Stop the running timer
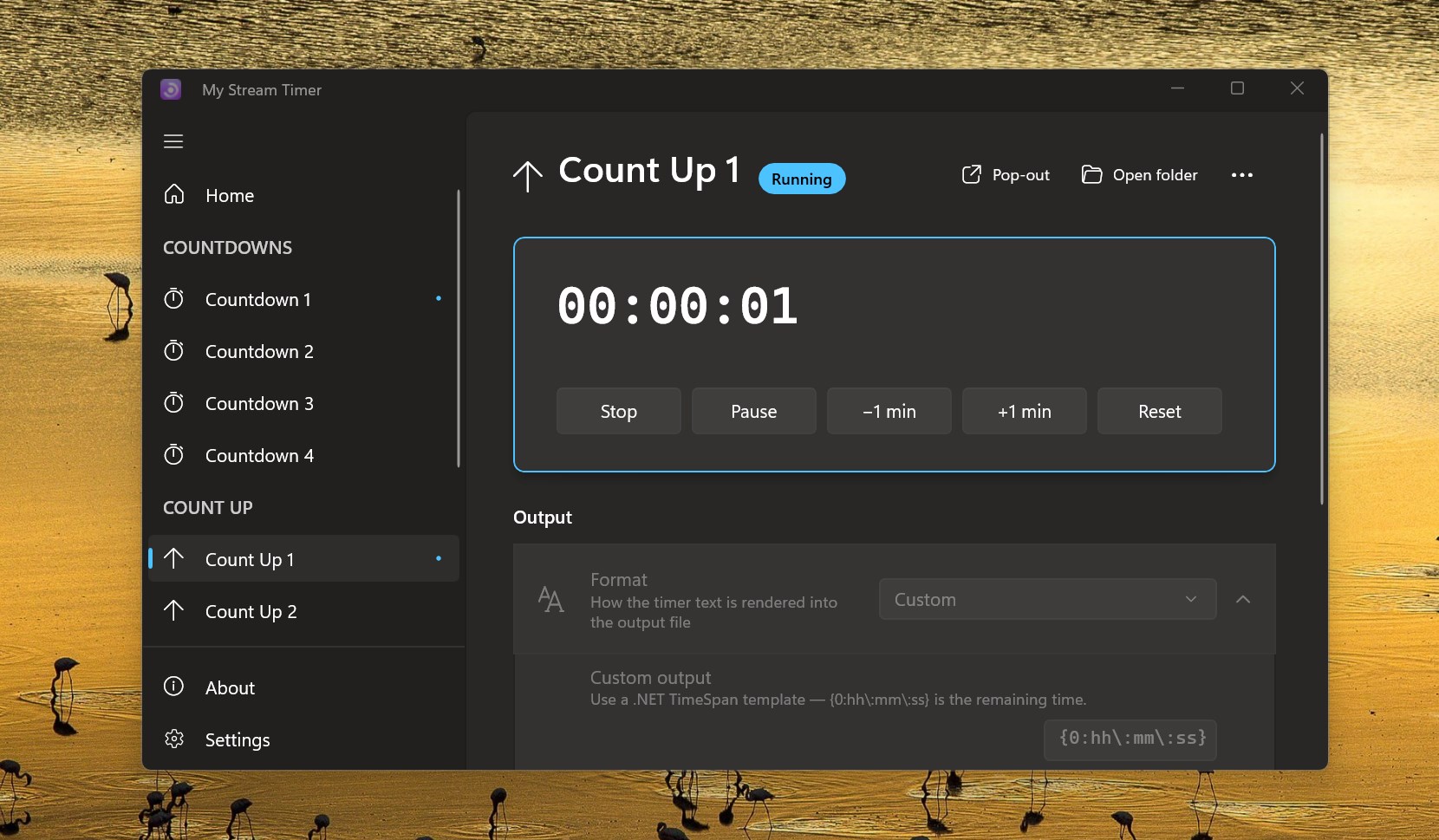Screen dimensions: 1439x840 click(x=619, y=411)
